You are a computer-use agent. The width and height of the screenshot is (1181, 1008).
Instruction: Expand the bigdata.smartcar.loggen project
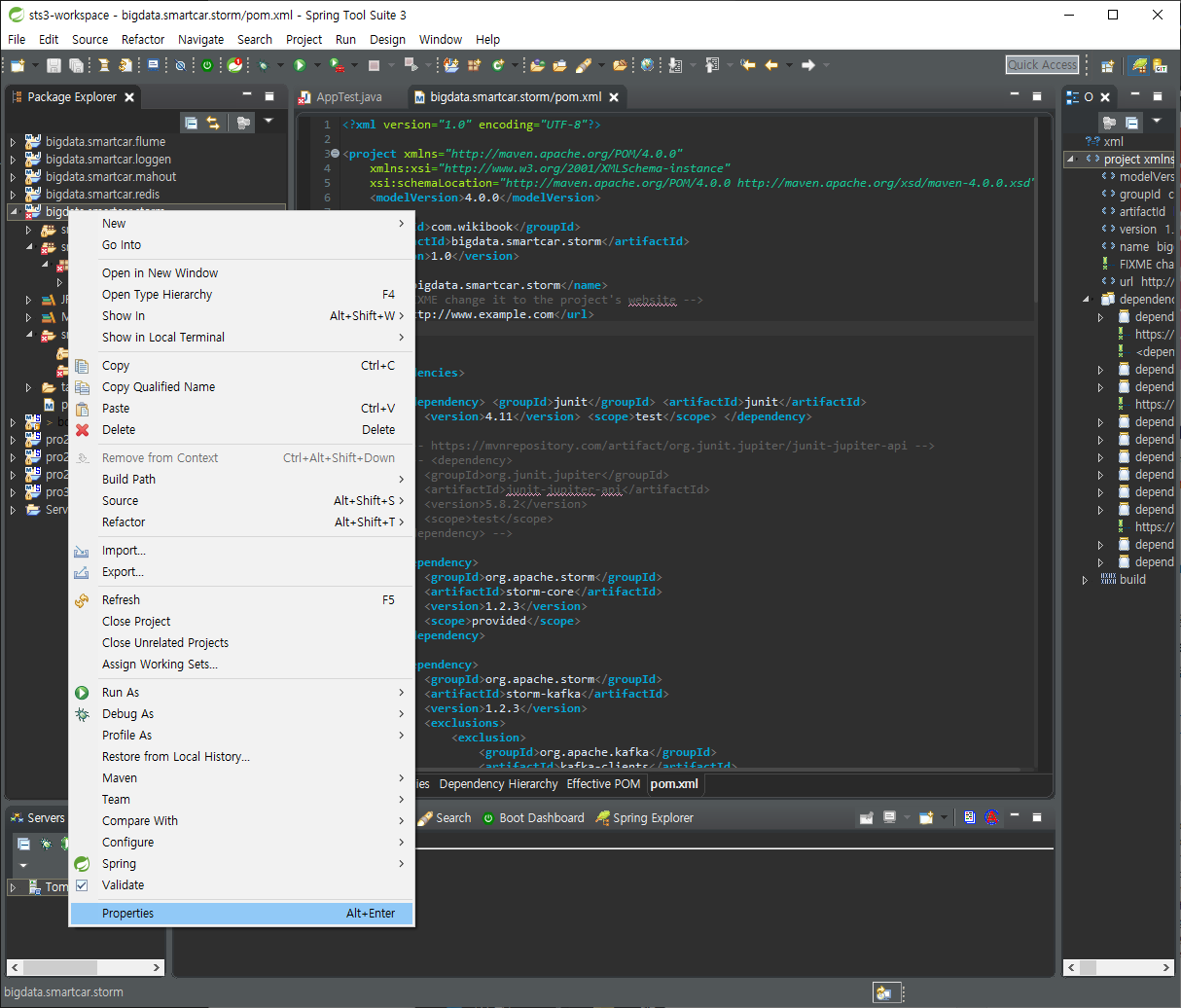13,160
